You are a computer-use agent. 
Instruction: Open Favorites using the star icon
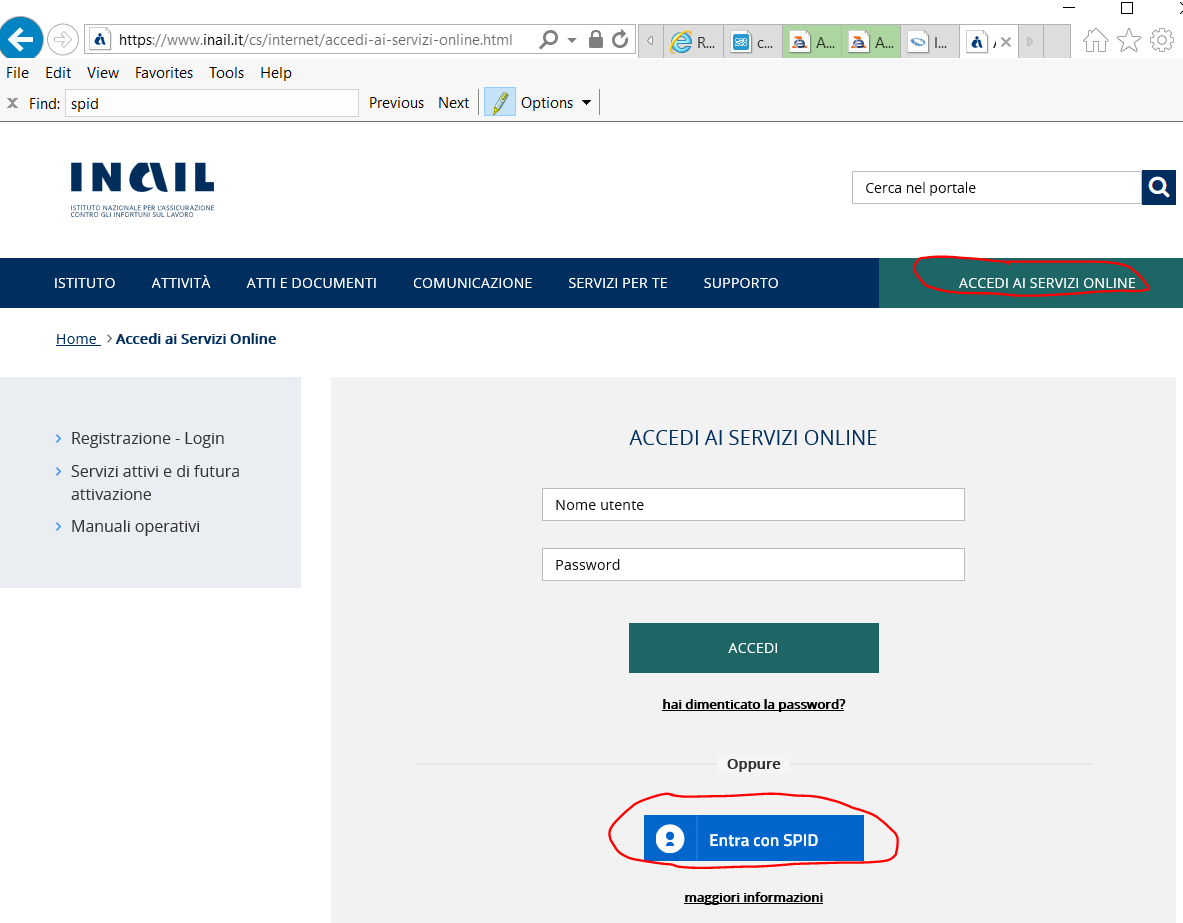point(1129,40)
